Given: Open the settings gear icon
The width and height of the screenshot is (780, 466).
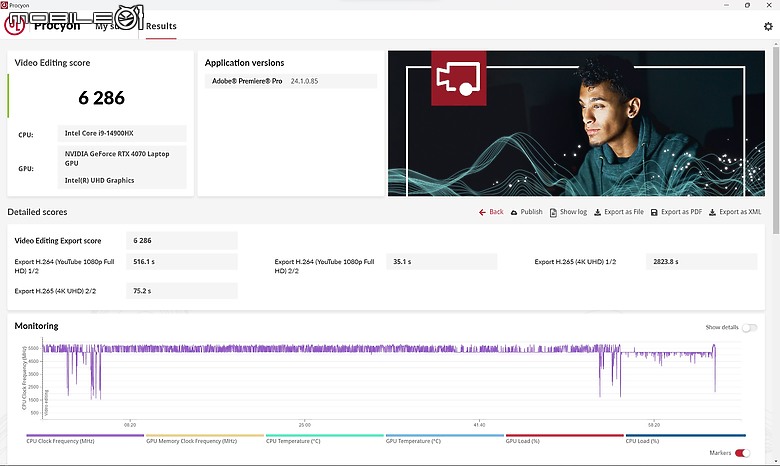Looking at the screenshot, I should [768, 26].
